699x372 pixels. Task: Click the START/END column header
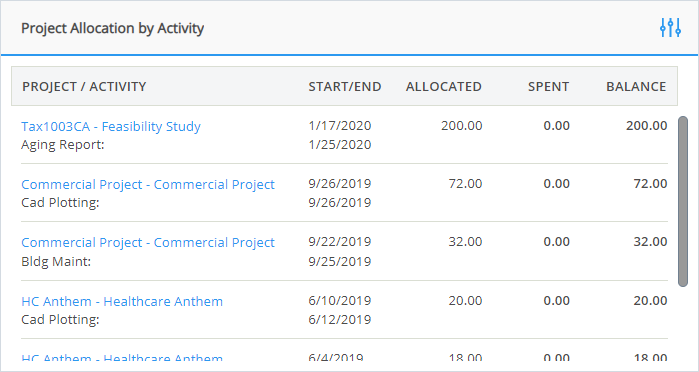point(345,87)
